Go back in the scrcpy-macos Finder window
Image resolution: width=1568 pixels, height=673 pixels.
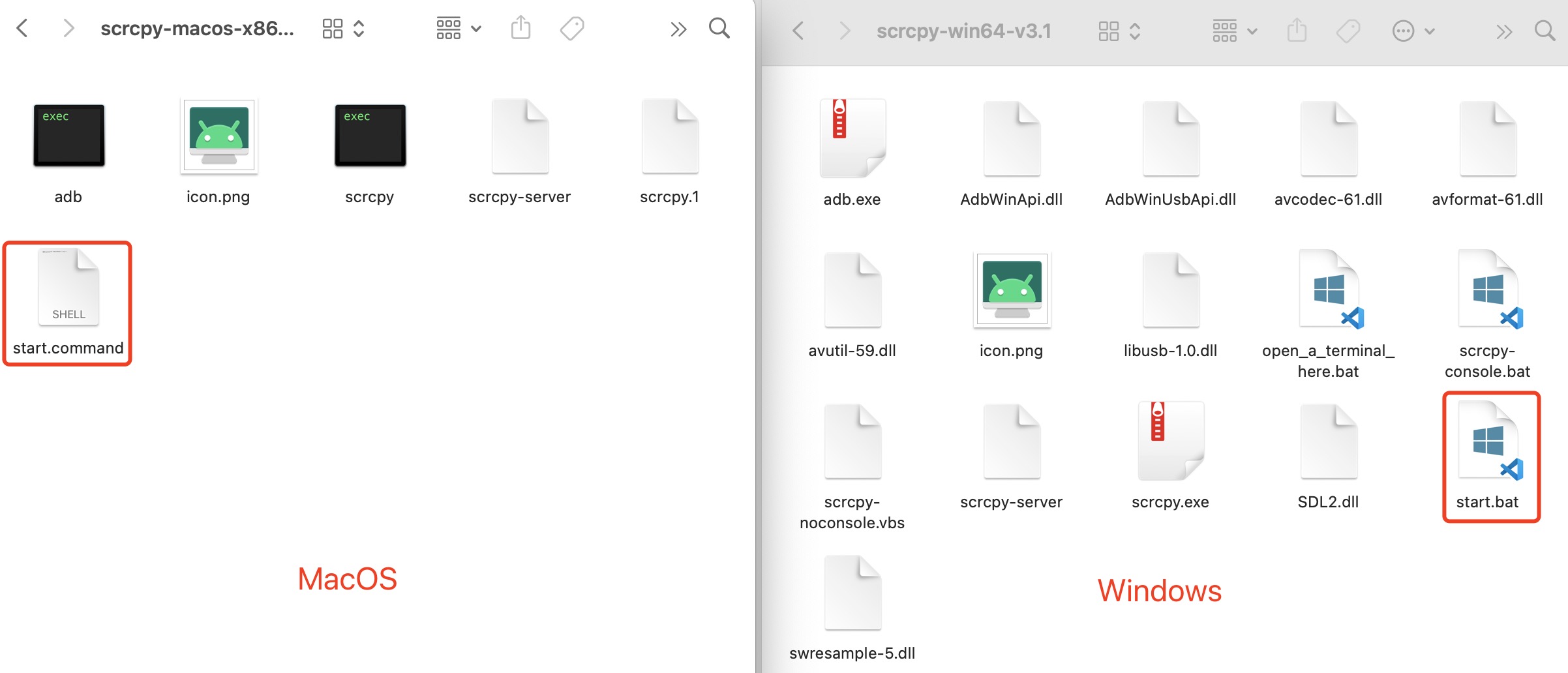(x=22, y=29)
